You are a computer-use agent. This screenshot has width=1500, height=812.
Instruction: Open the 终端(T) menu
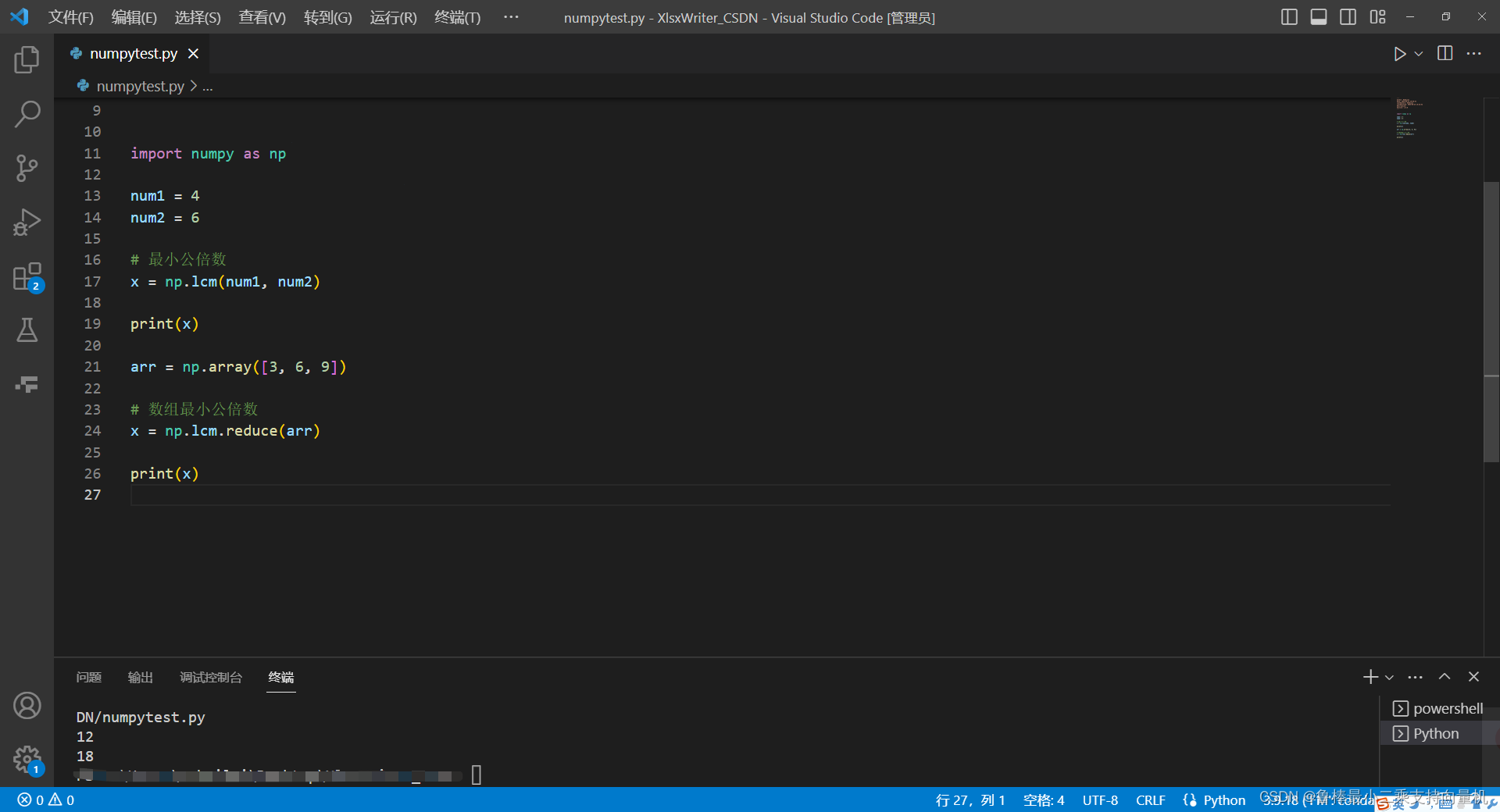point(458,17)
